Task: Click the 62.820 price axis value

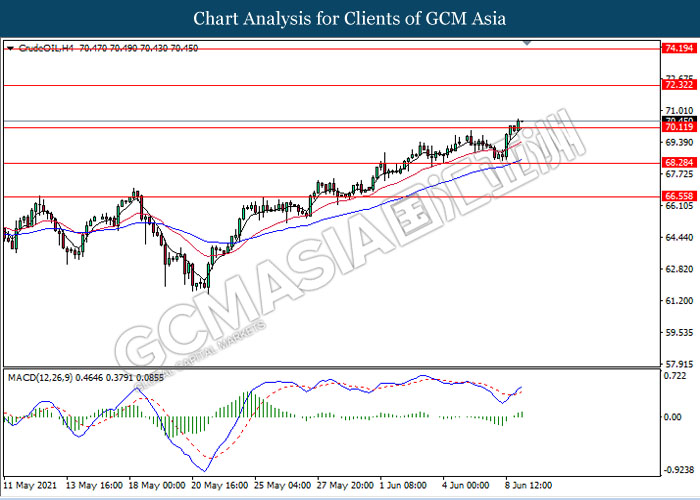Action: [679, 269]
